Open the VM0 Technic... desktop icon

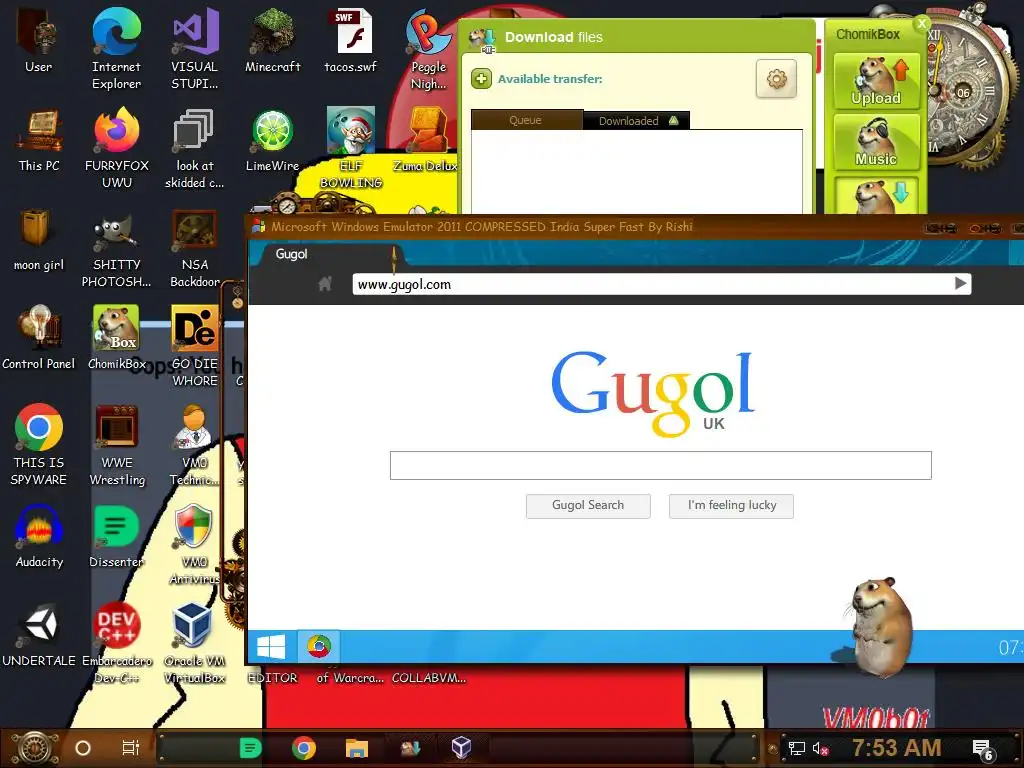click(195, 444)
